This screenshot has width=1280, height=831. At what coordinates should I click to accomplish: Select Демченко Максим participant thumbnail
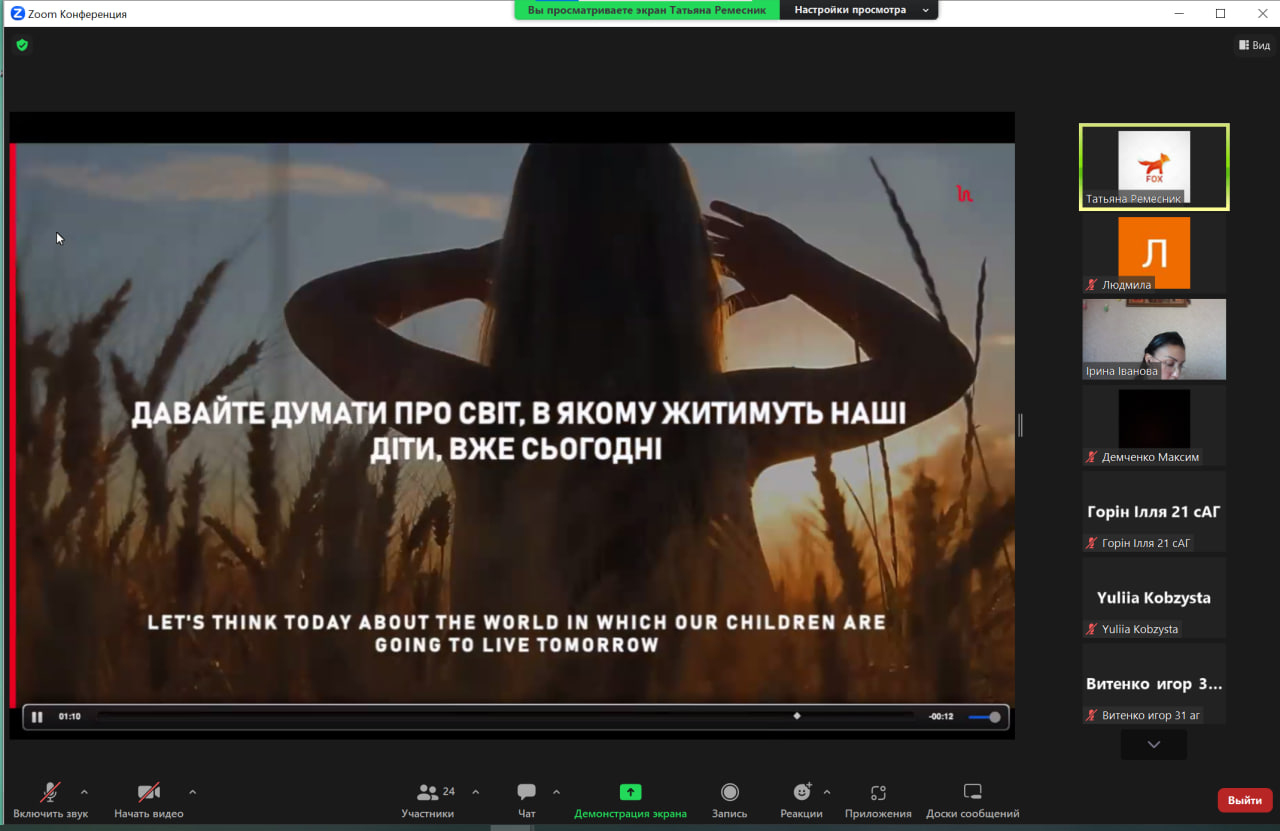click(x=1154, y=425)
